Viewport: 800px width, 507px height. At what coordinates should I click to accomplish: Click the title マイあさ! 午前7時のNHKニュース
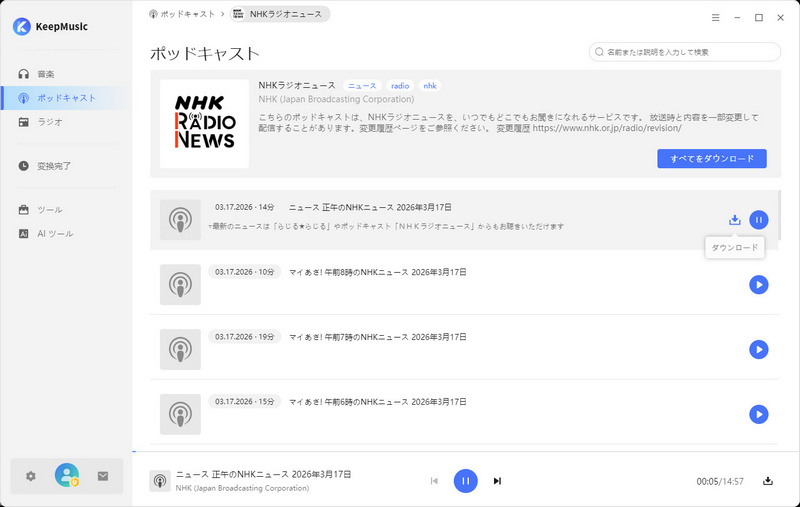[x=378, y=337]
